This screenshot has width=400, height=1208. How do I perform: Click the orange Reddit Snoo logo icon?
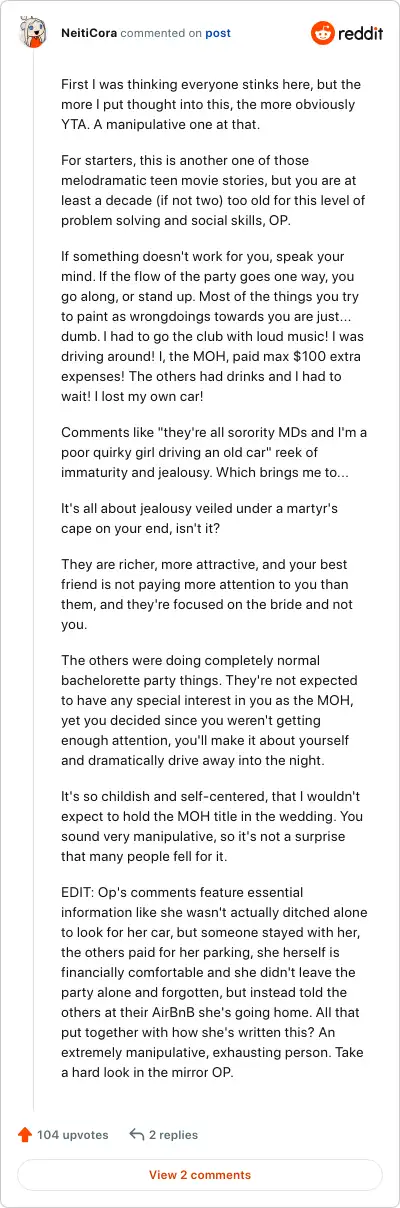click(x=323, y=33)
